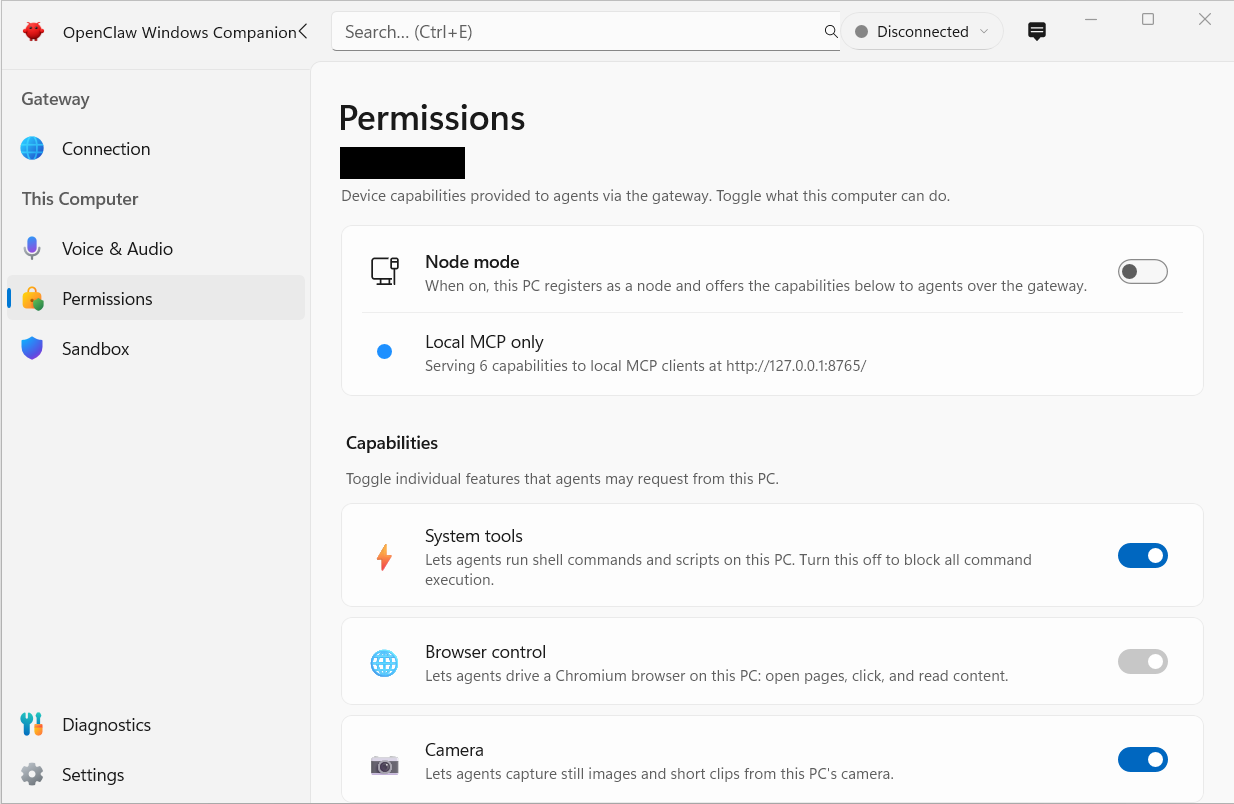Turn off the Camera capability toggle
The width and height of the screenshot is (1234, 804).
[1143, 759]
